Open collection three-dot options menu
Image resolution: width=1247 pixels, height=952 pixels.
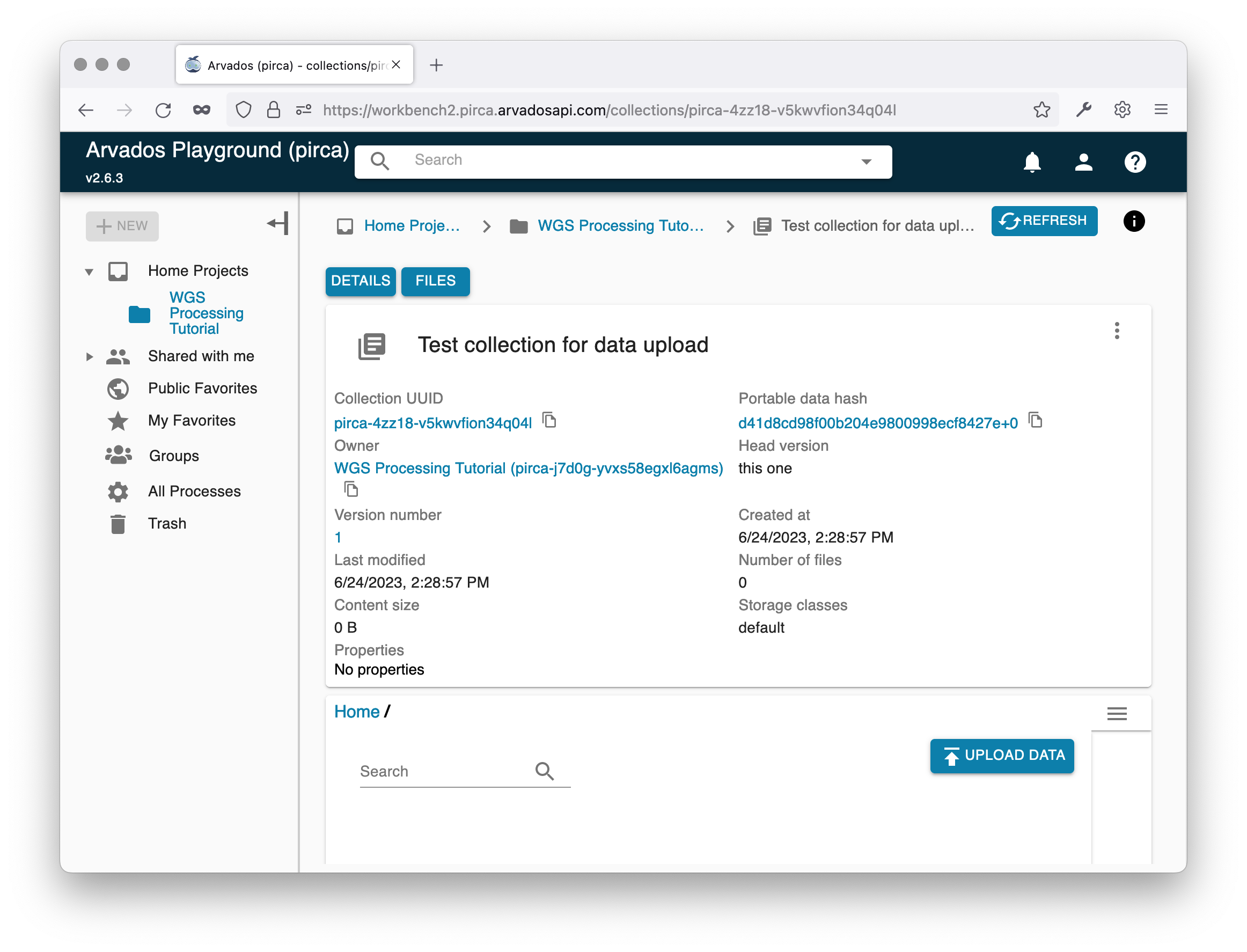point(1117,331)
